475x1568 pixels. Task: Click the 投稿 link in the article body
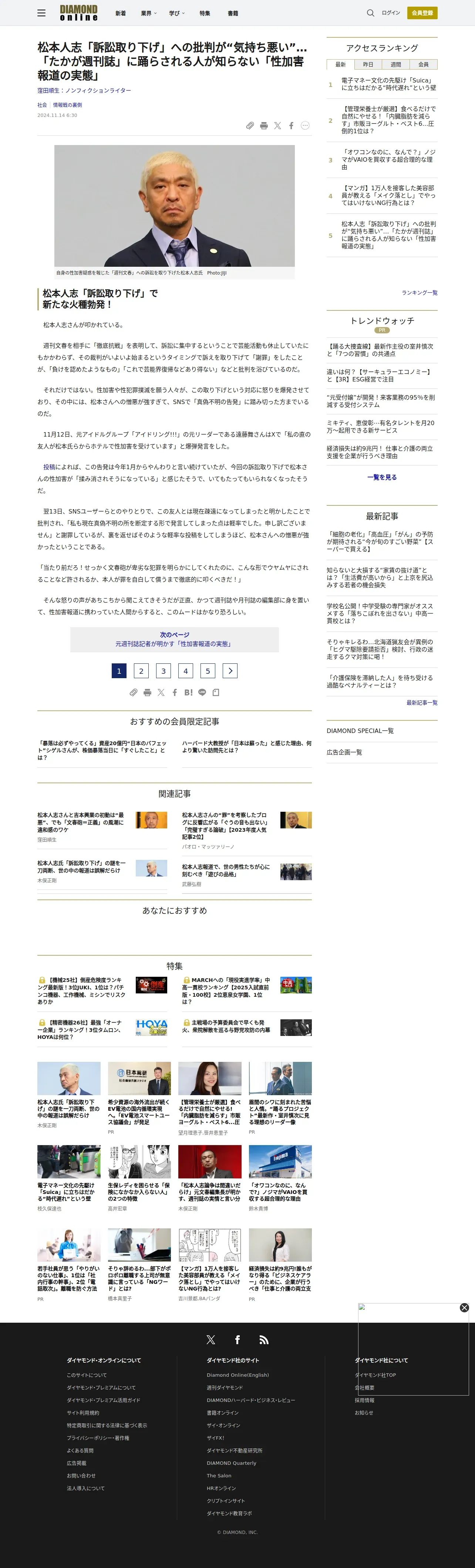(x=49, y=467)
